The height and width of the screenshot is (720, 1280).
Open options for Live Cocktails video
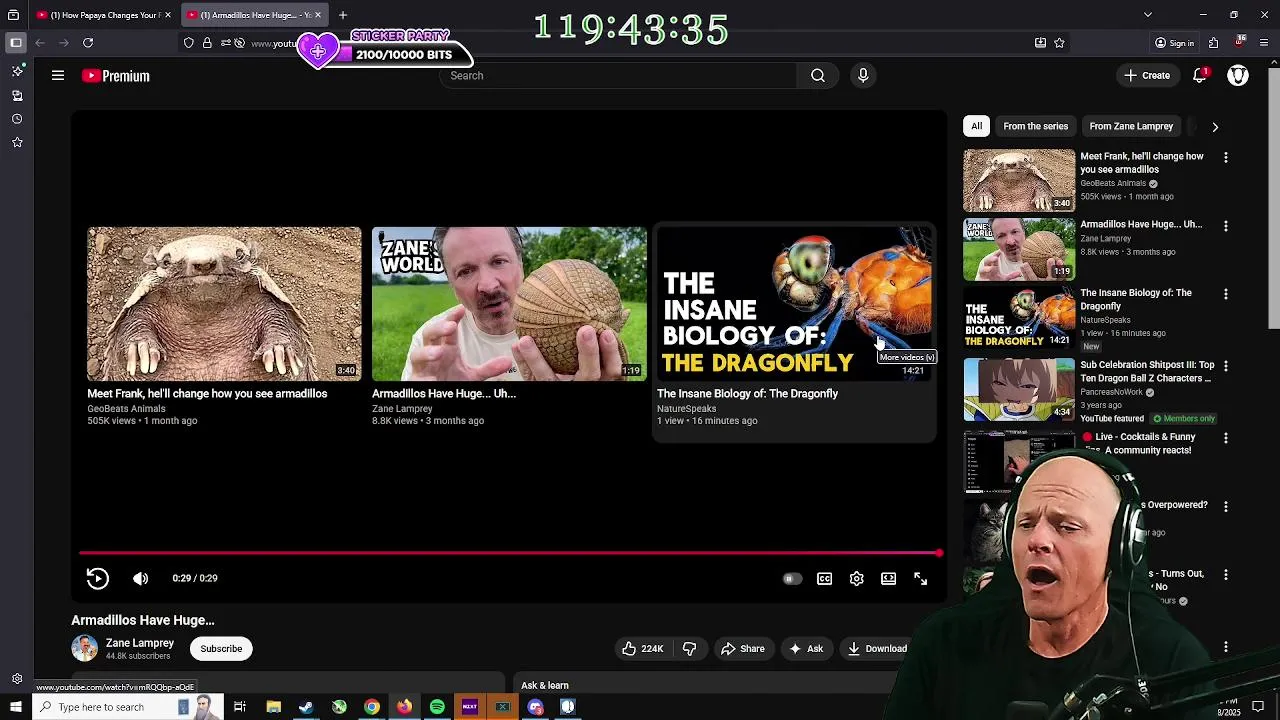[x=1226, y=438]
